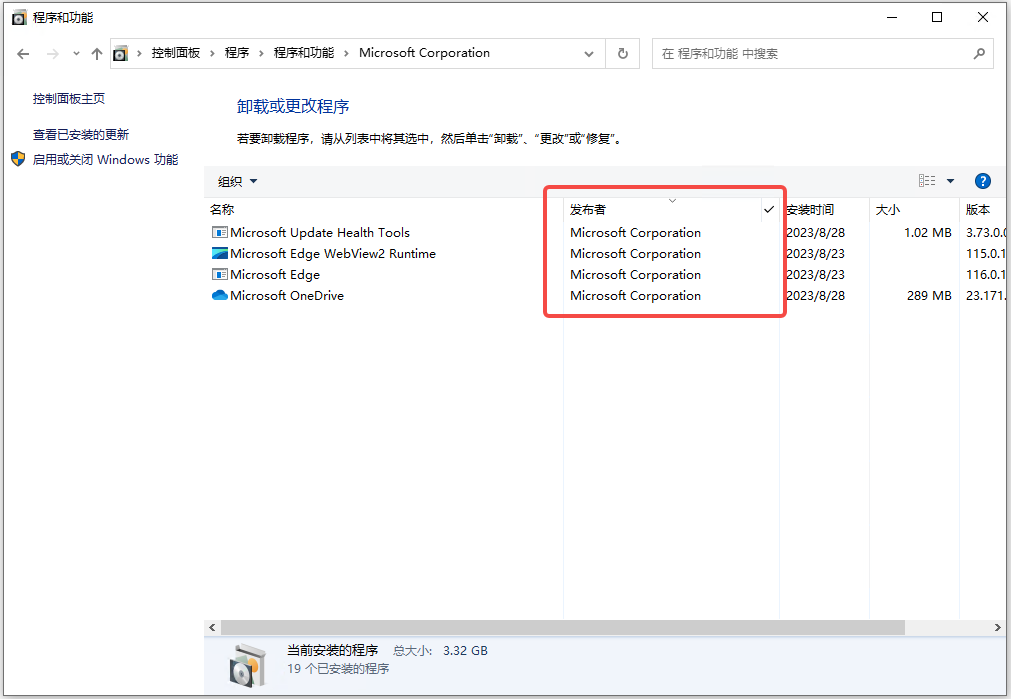1011x699 pixels.
Task: Click the Edge WebView2 Runtime icon
Action: [220, 253]
